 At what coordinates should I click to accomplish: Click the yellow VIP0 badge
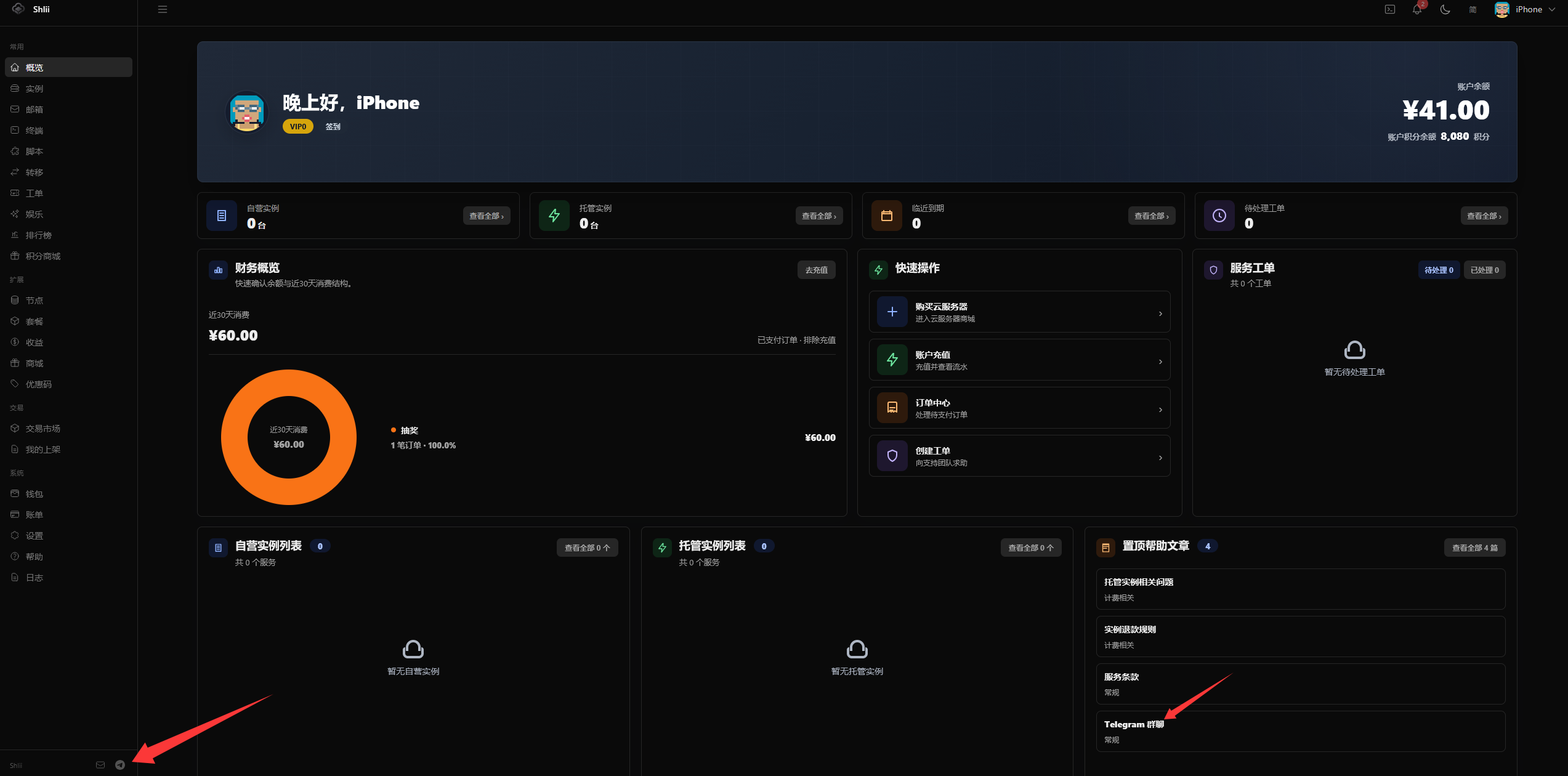[298, 126]
